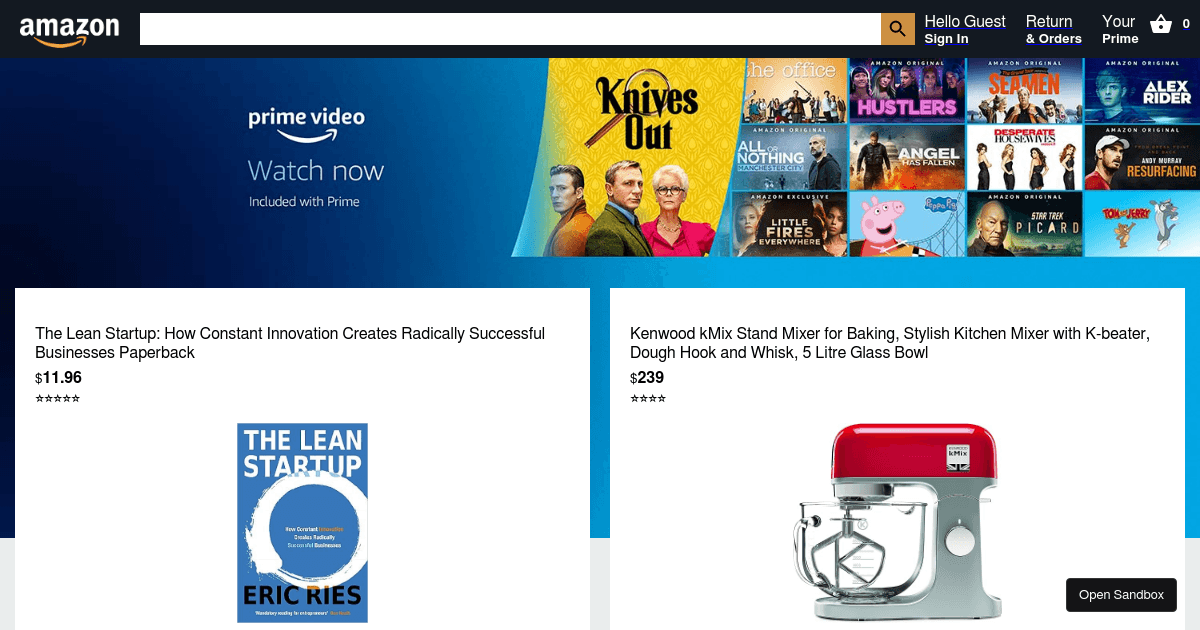
Task: Open the Alex Rider show thumbnail
Action: [1143, 90]
